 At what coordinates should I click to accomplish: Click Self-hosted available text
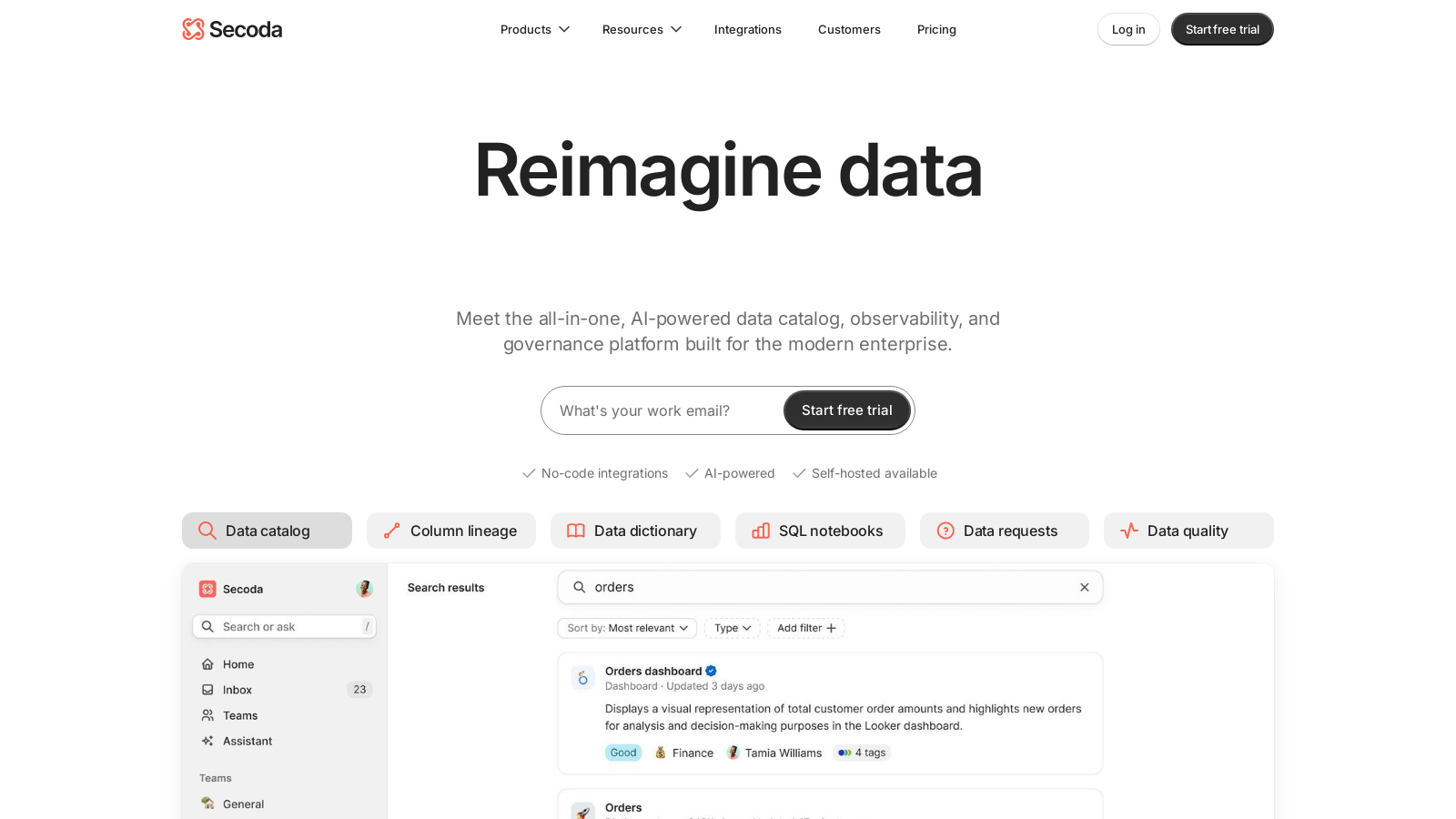(875, 473)
